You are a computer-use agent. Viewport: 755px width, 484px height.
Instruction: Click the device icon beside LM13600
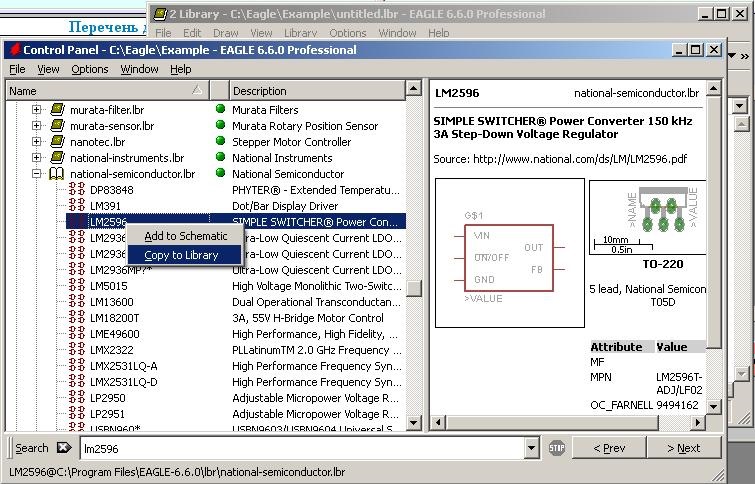coord(77,301)
